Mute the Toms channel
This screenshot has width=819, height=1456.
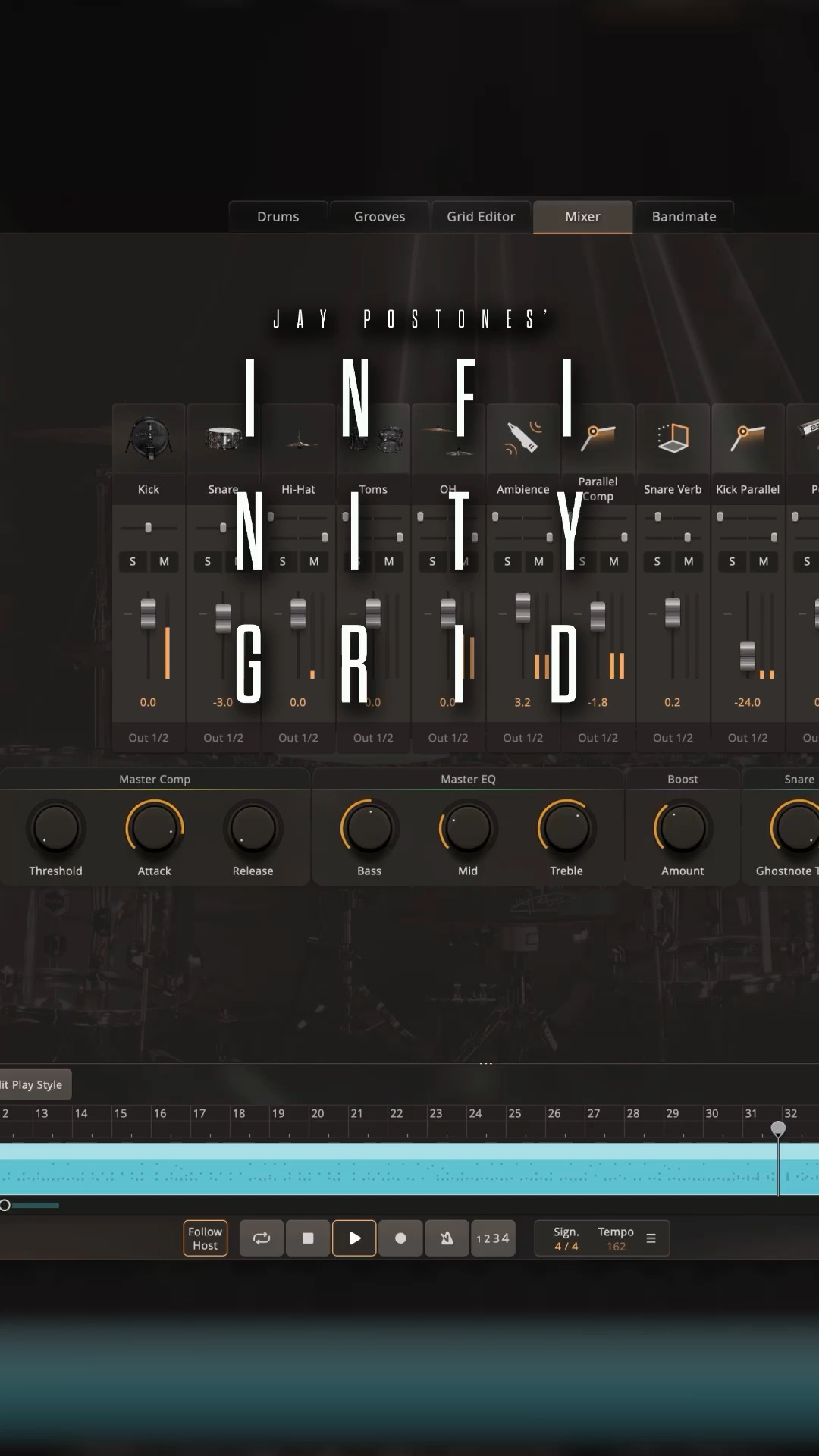click(x=389, y=561)
